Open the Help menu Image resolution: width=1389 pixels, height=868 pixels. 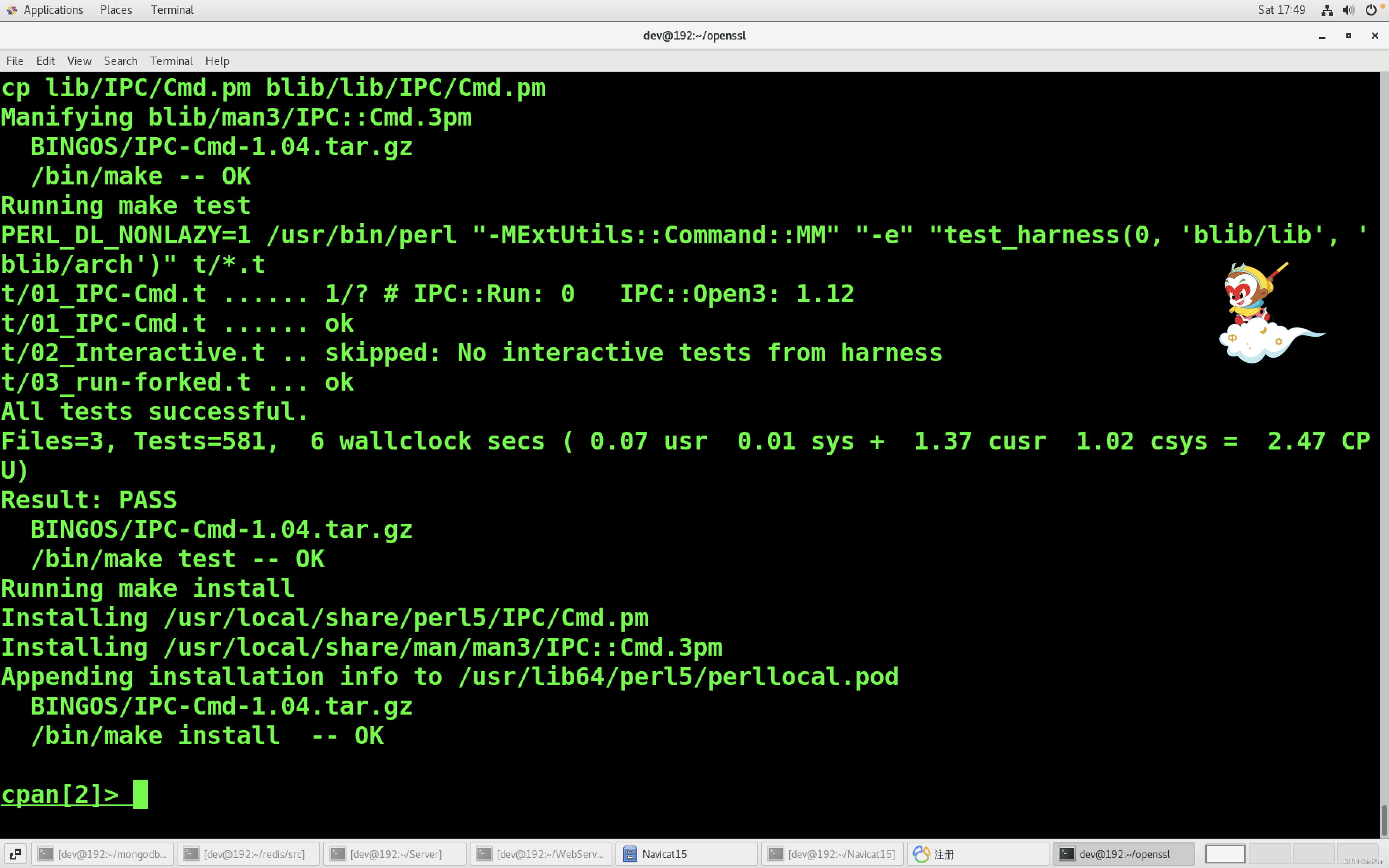pos(217,61)
